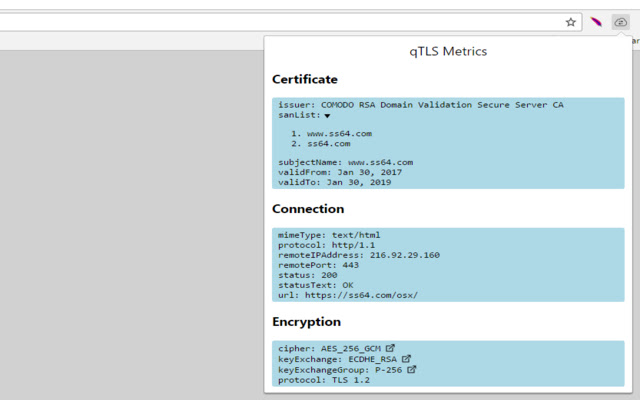The width and height of the screenshot is (640, 400).
Task: Toggle the qTLS Metrics cloud extension icon
Action: 620,22
